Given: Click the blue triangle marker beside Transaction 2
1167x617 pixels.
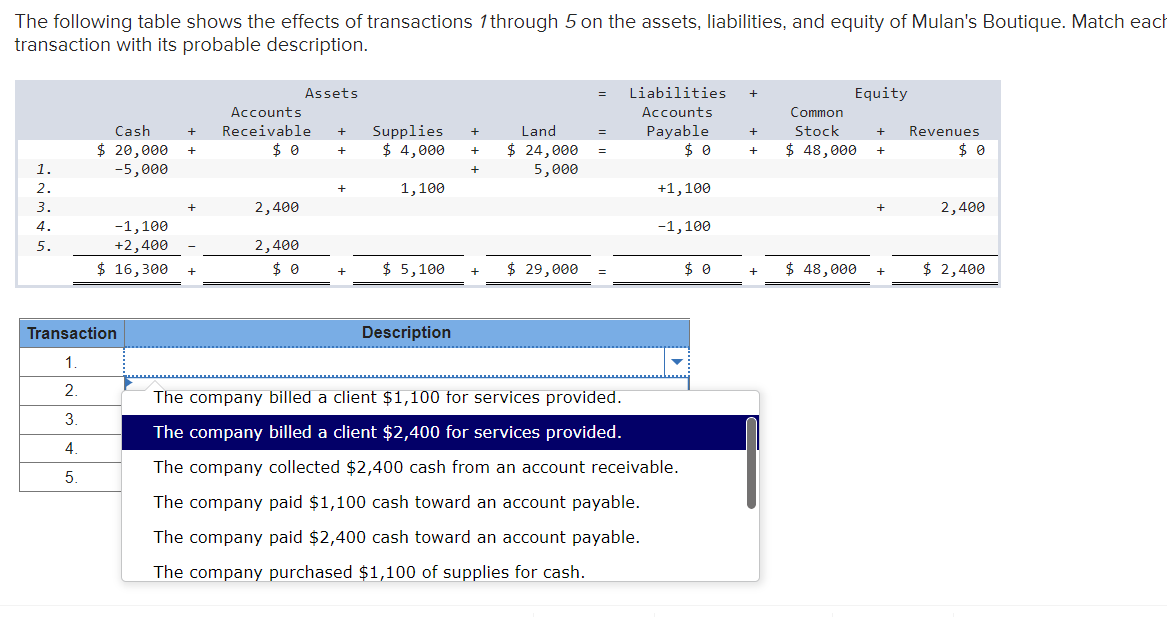Looking at the screenshot, I should click(127, 383).
